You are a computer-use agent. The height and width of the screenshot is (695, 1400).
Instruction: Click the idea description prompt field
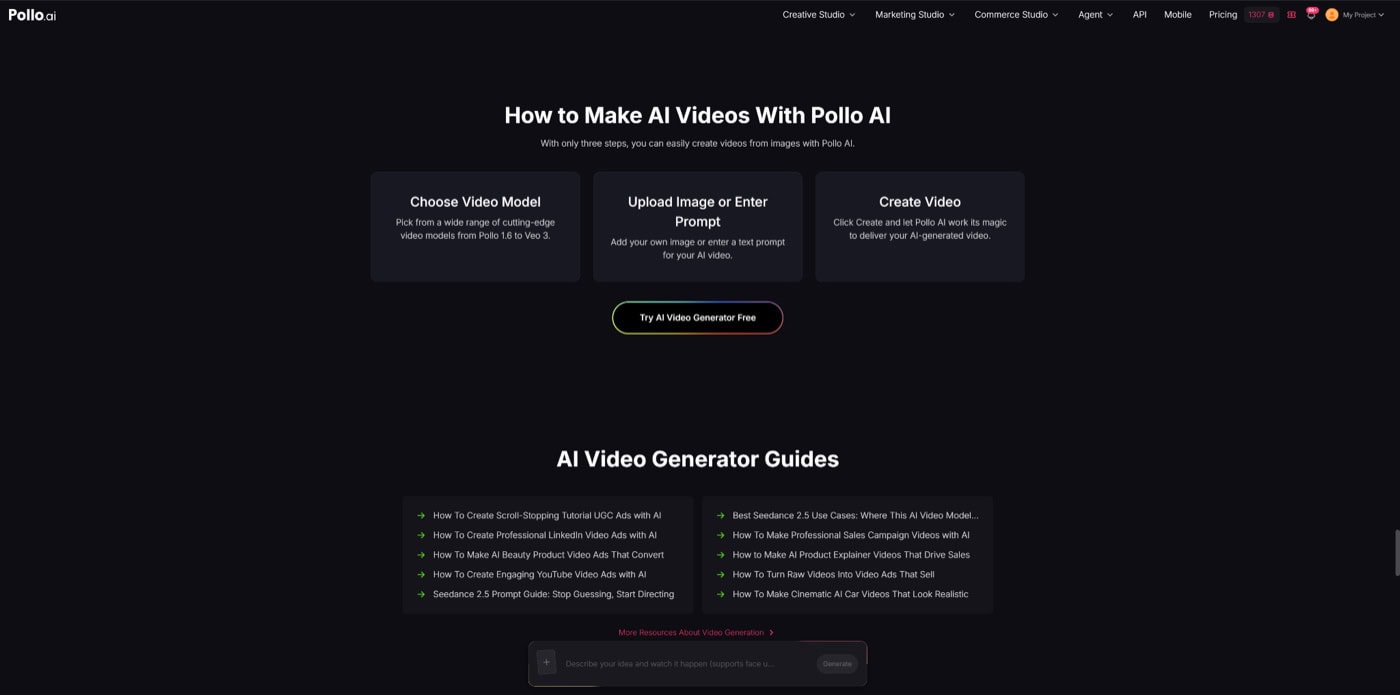[685, 664]
